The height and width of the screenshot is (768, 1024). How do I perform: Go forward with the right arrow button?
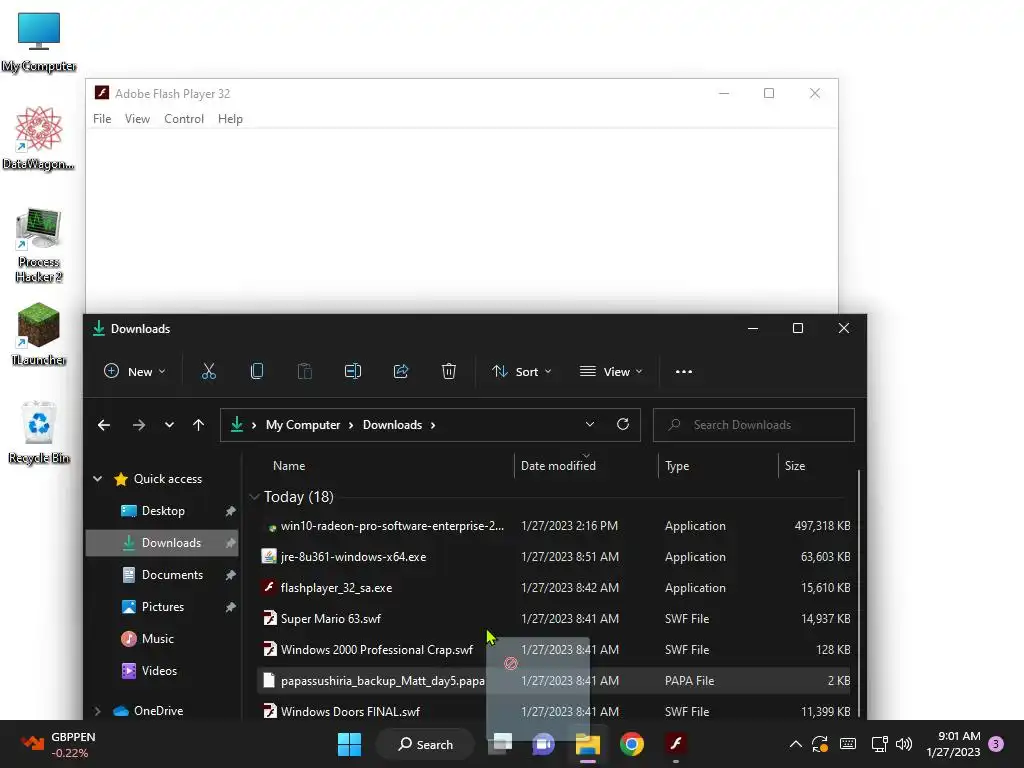(138, 425)
